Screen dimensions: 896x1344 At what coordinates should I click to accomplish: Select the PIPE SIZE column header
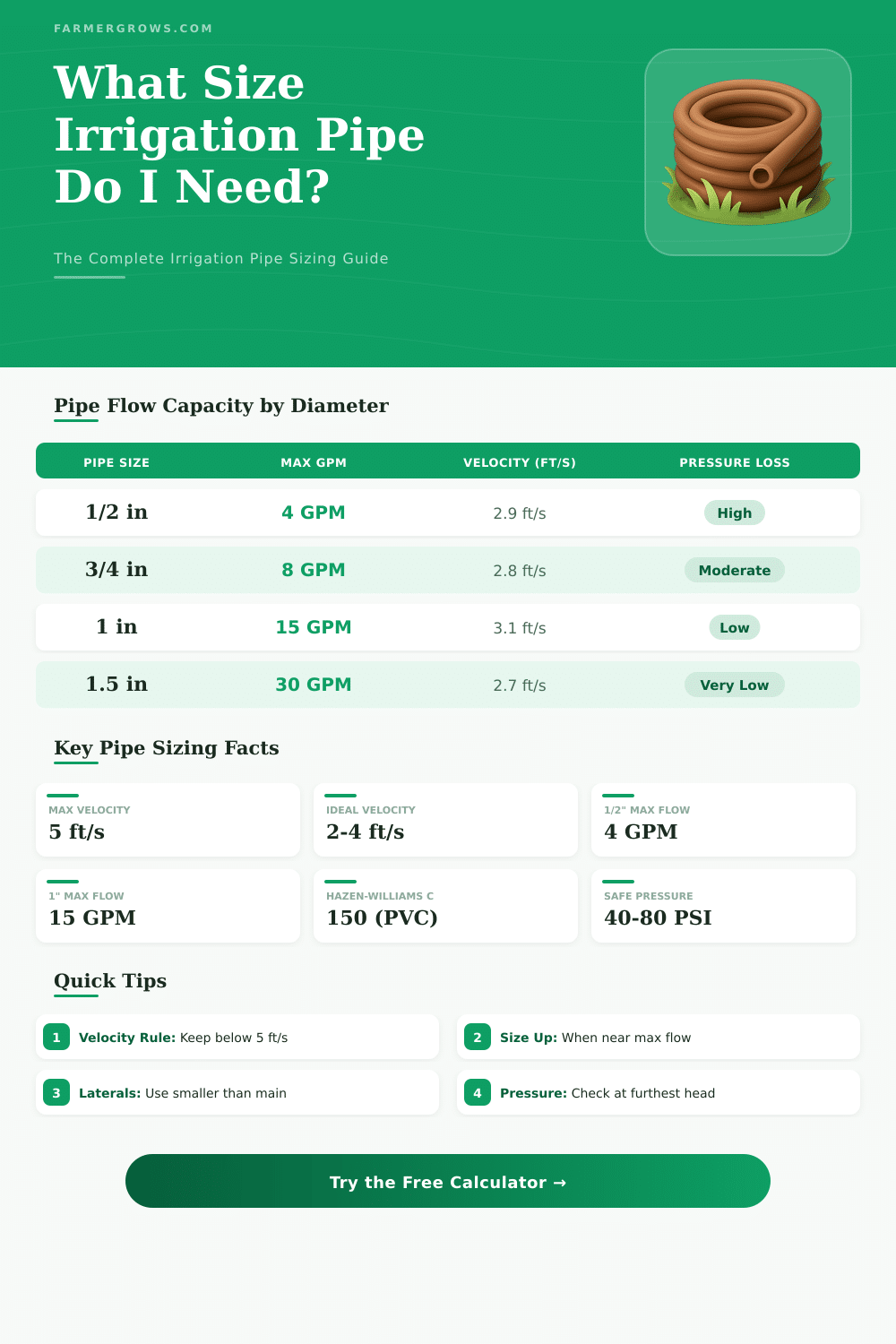pos(116,462)
